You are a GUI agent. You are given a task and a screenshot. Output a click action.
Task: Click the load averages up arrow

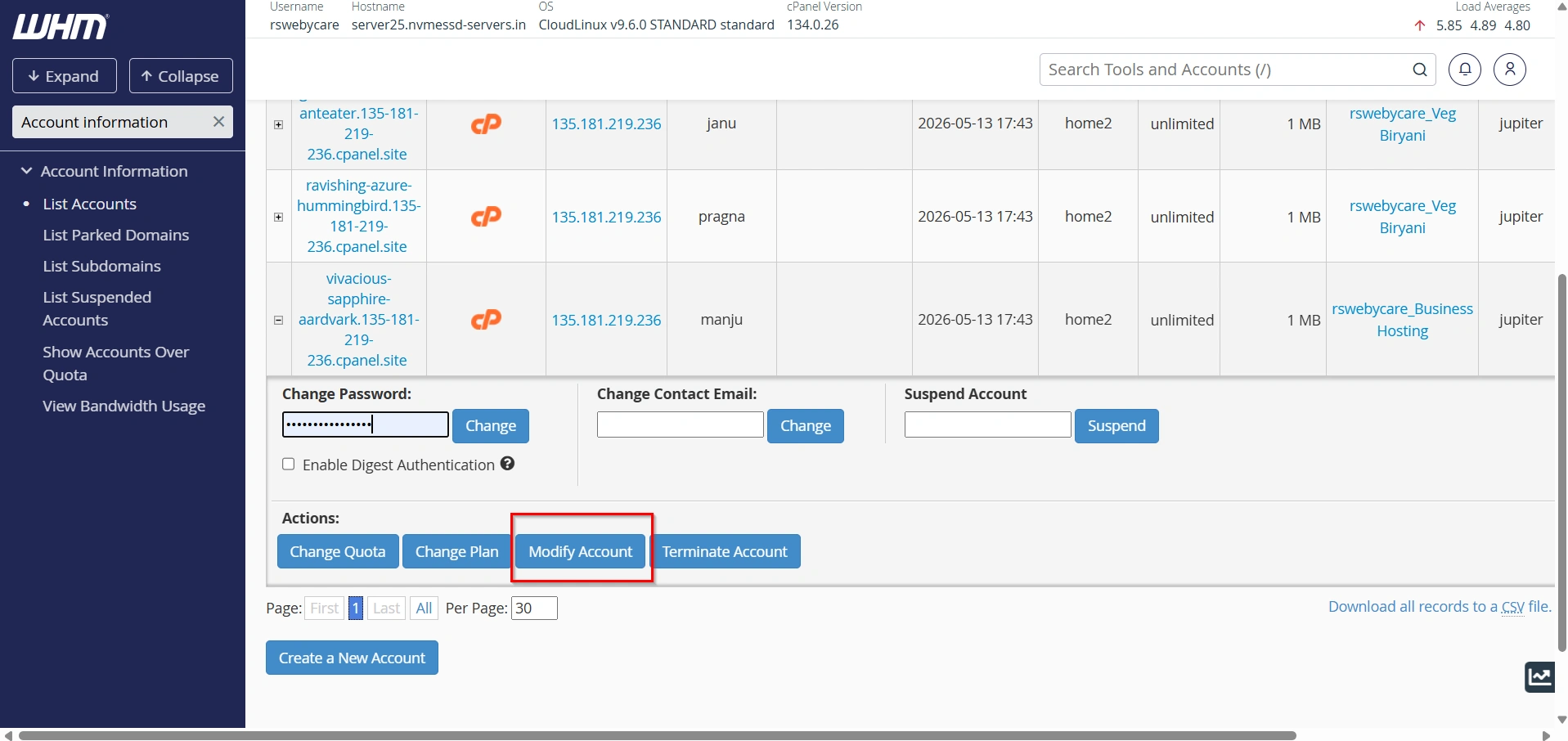(x=1420, y=25)
